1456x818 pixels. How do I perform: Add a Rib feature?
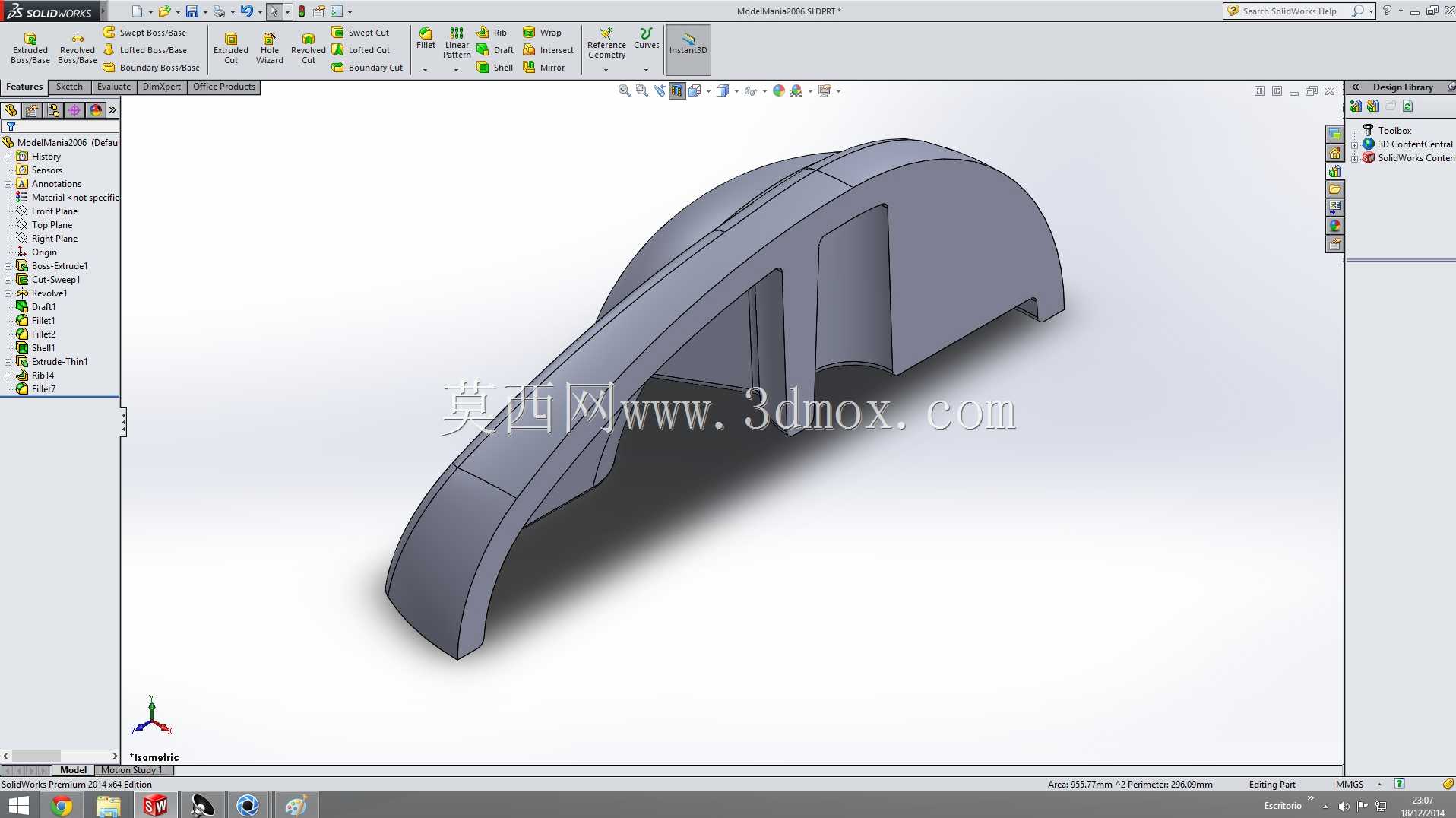tap(492, 33)
